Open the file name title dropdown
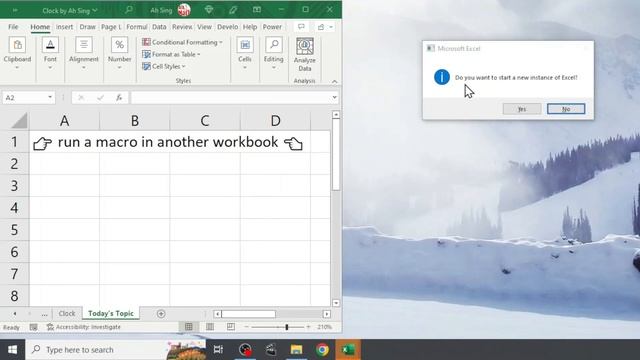Image resolution: width=640 pixels, height=360 pixels. click(95, 10)
